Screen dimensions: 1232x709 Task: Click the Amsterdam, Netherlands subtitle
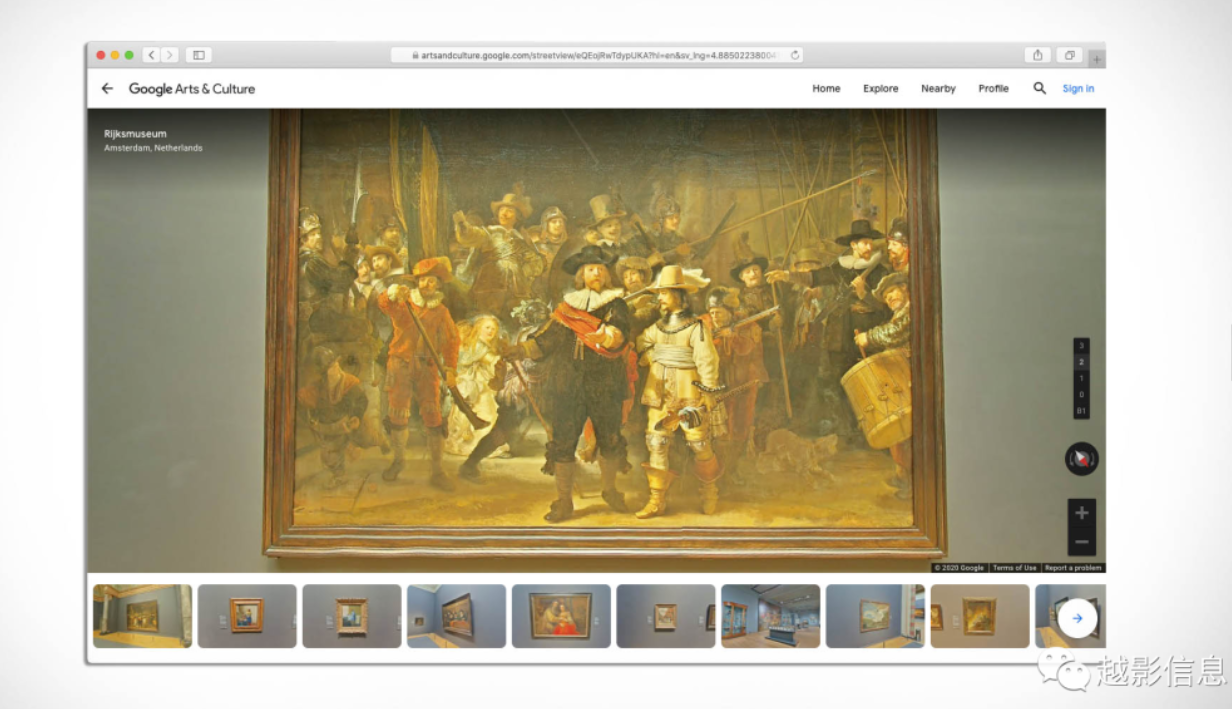pos(153,148)
